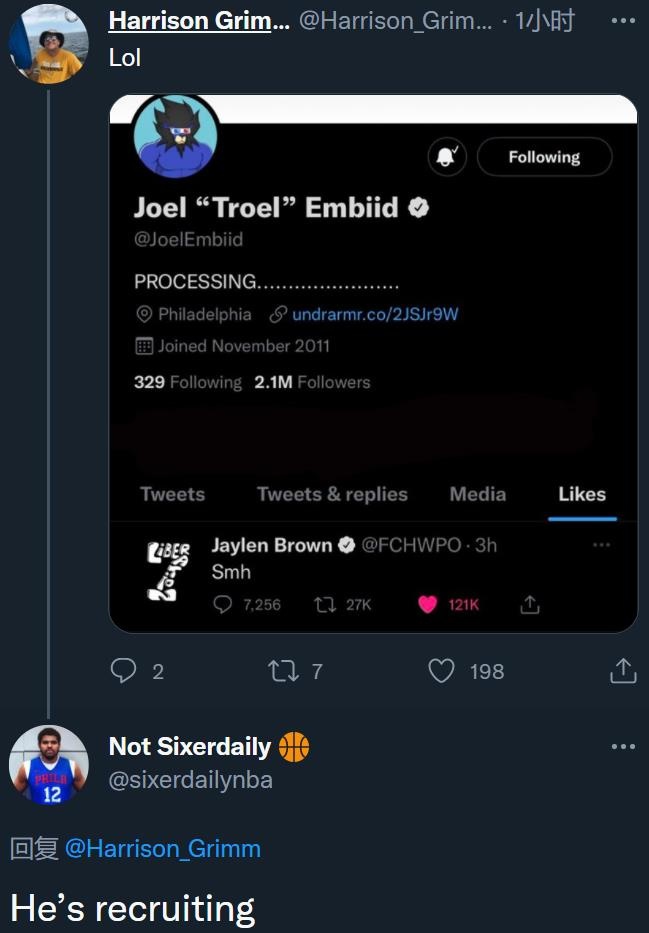Viewport: 649px width, 933px height.
Task: Click the Following button on Embiid's profile
Action: point(544,157)
